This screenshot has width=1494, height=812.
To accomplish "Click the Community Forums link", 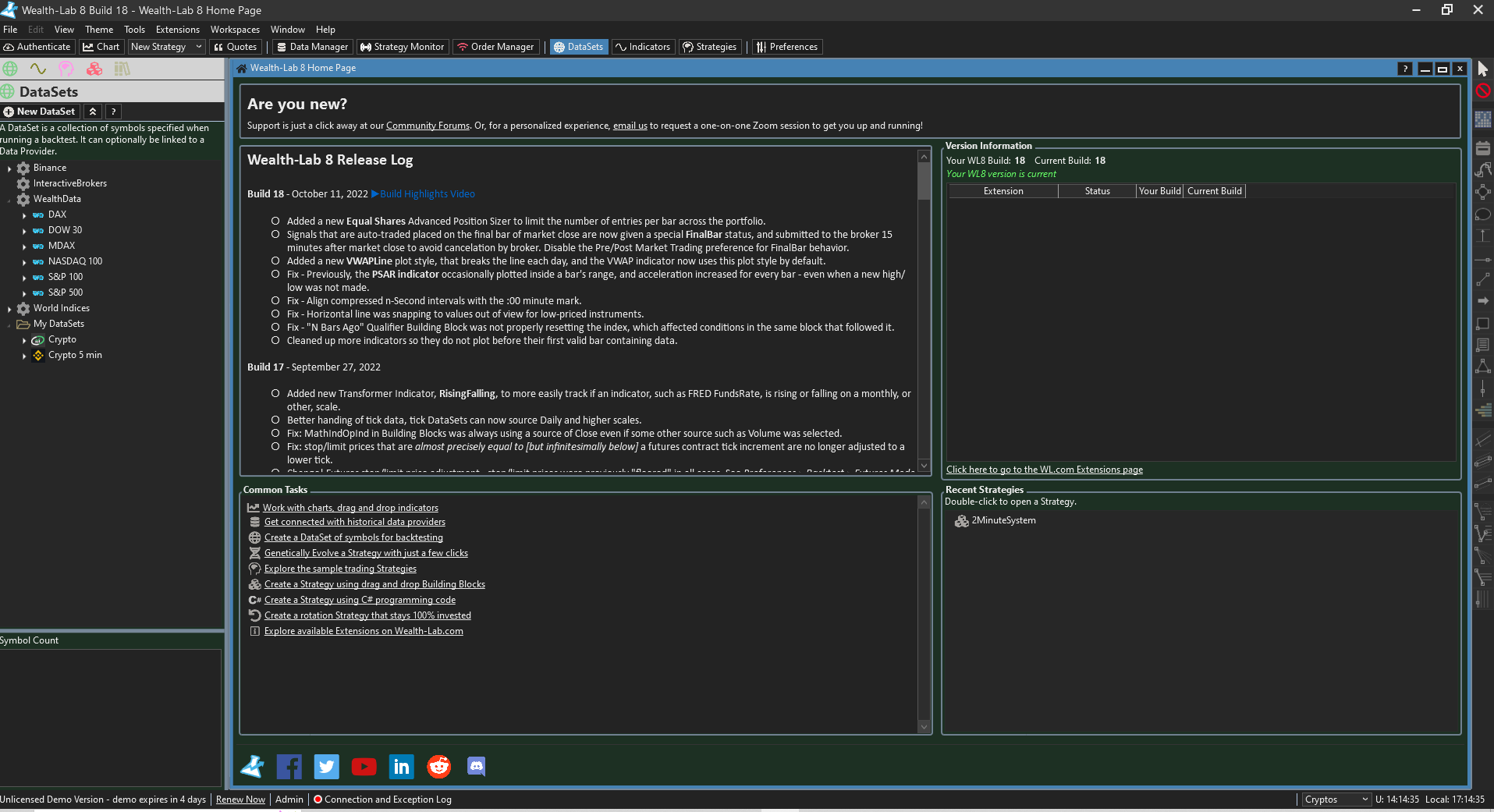I will click(x=428, y=126).
